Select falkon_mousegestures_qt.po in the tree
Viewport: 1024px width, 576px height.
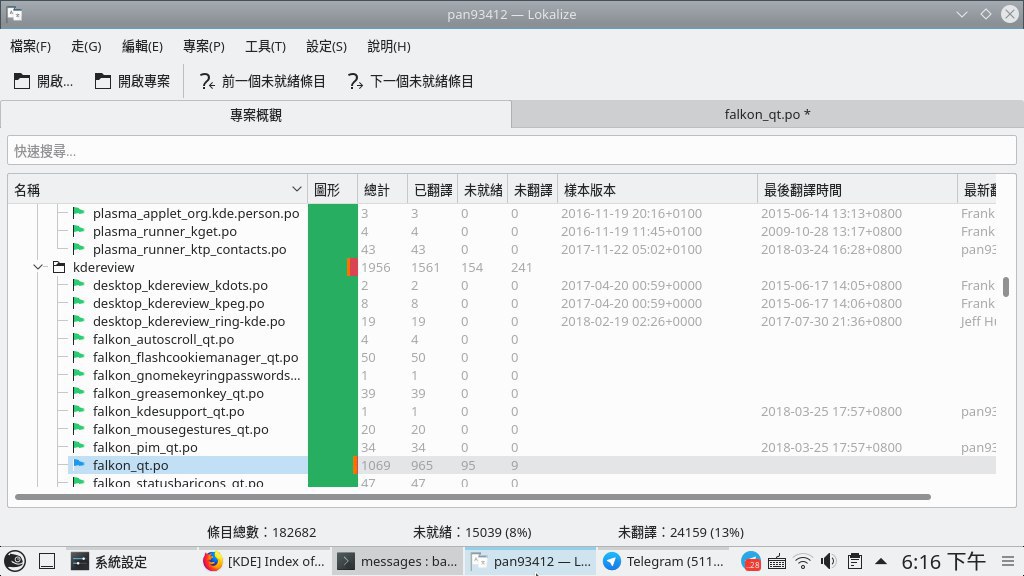pos(180,429)
